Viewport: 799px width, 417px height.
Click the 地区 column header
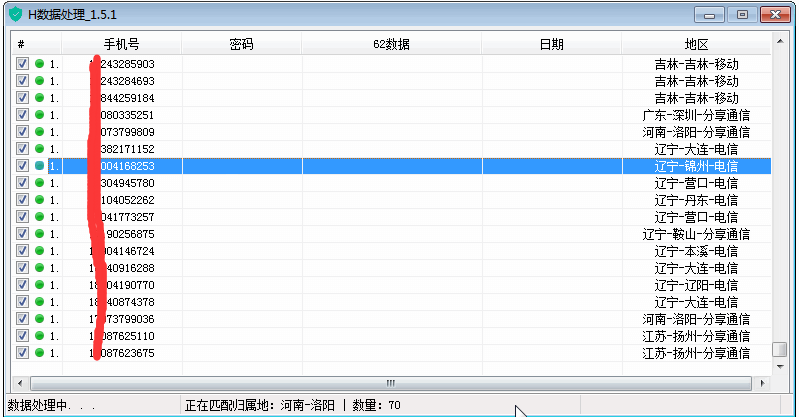696,44
